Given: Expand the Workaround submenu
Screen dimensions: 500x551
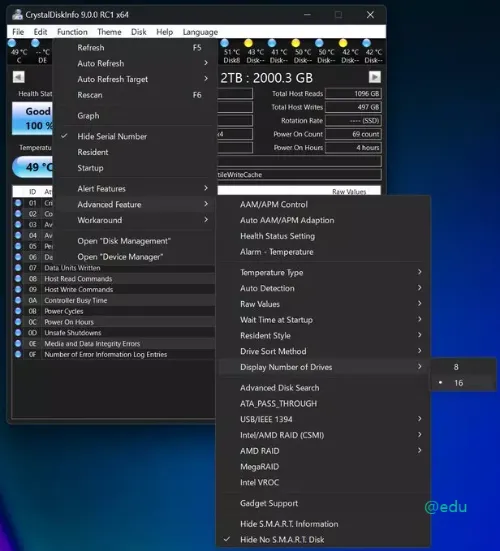Looking at the screenshot, I should [135, 220].
